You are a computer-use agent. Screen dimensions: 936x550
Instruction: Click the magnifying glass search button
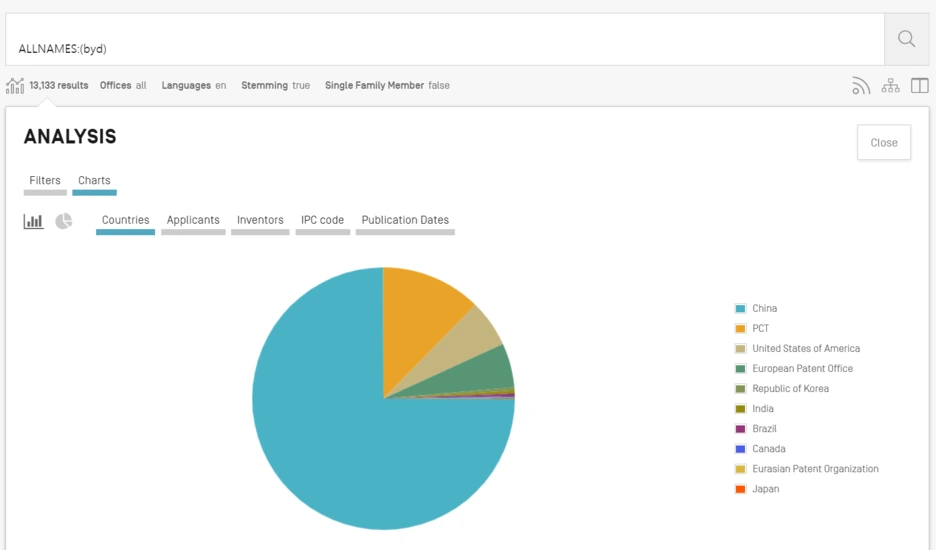coord(906,39)
